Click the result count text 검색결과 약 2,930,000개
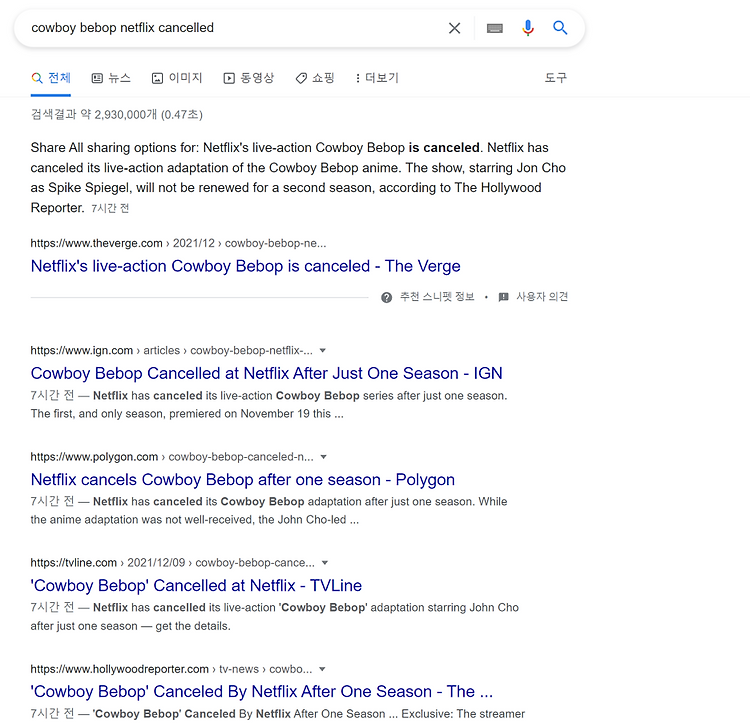750x723 pixels. tap(94, 114)
